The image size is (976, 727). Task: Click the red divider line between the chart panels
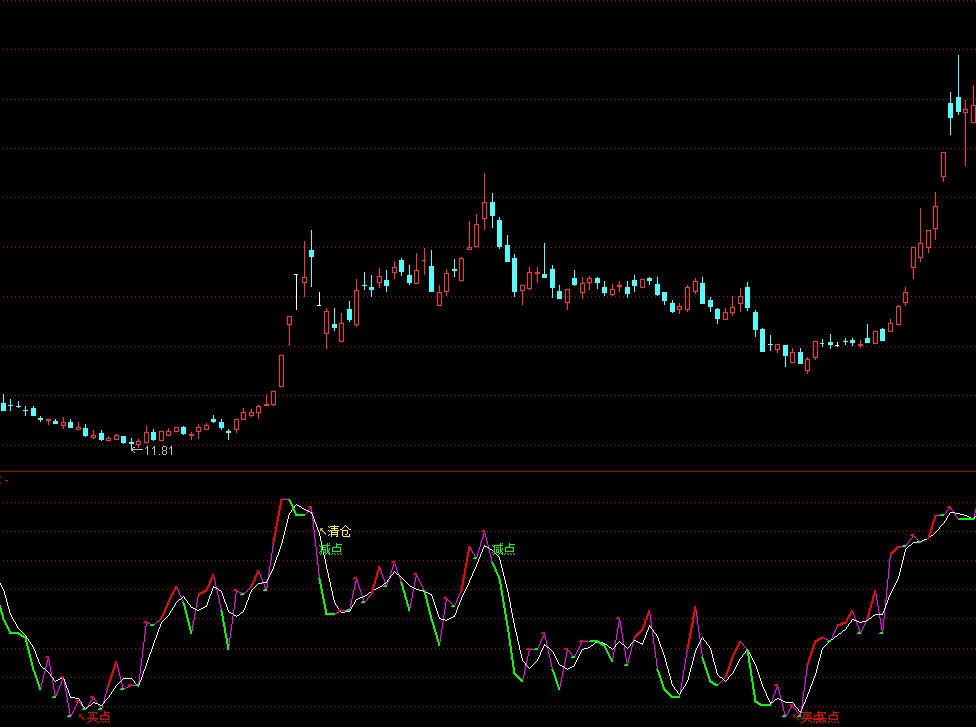[x=488, y=470]
